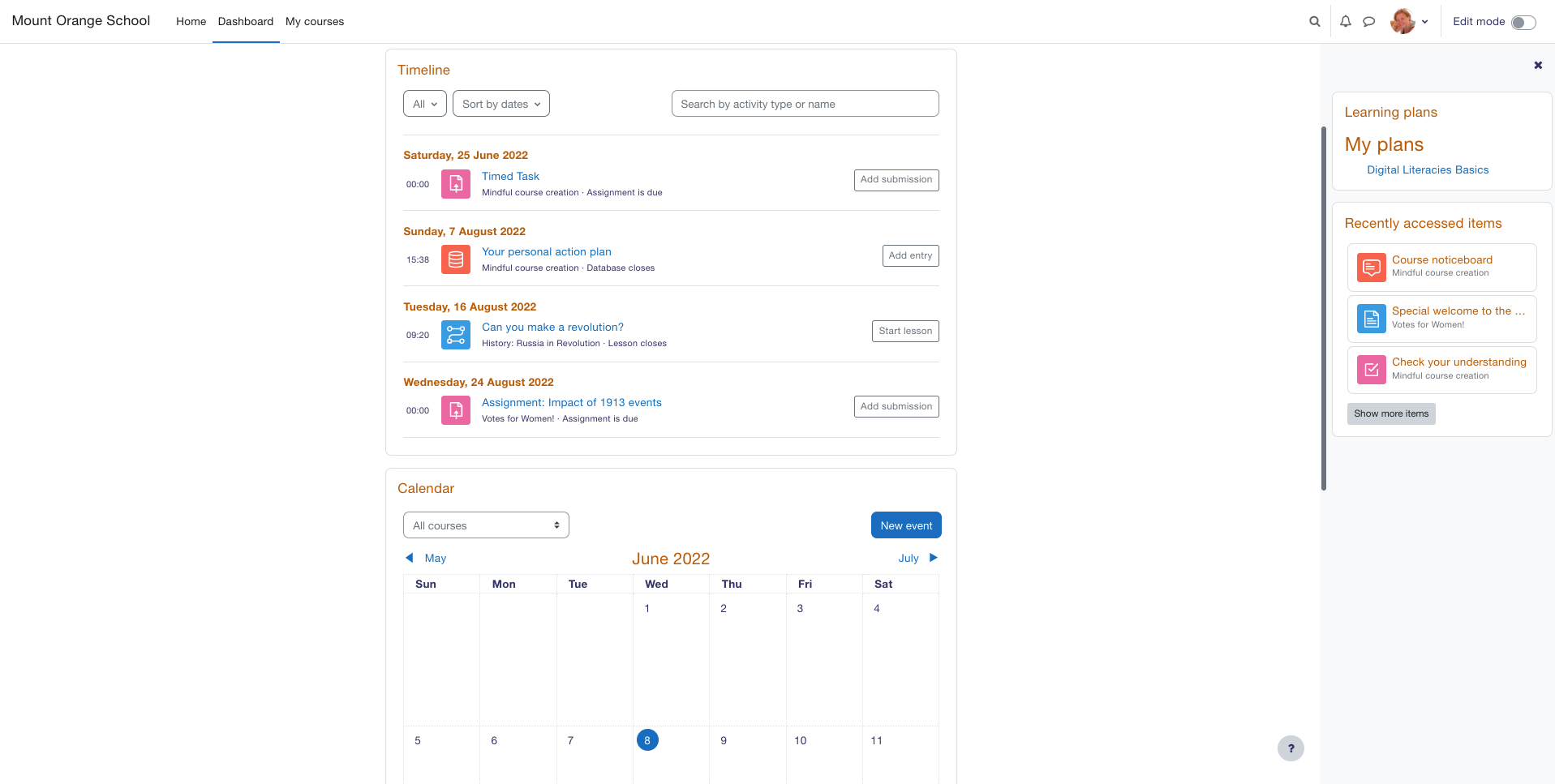
Task: Go to the Home tab
Action: pos(191,22)
